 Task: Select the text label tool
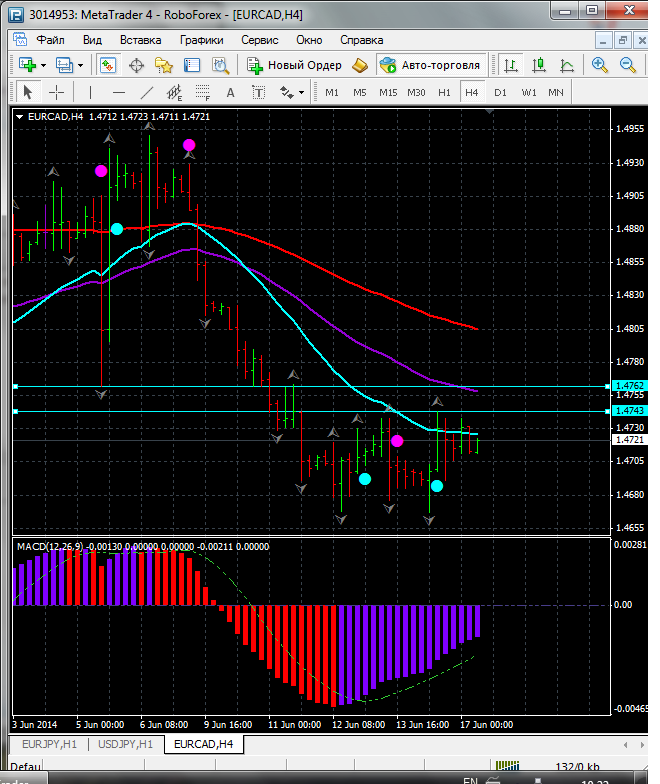coord(230,92)
